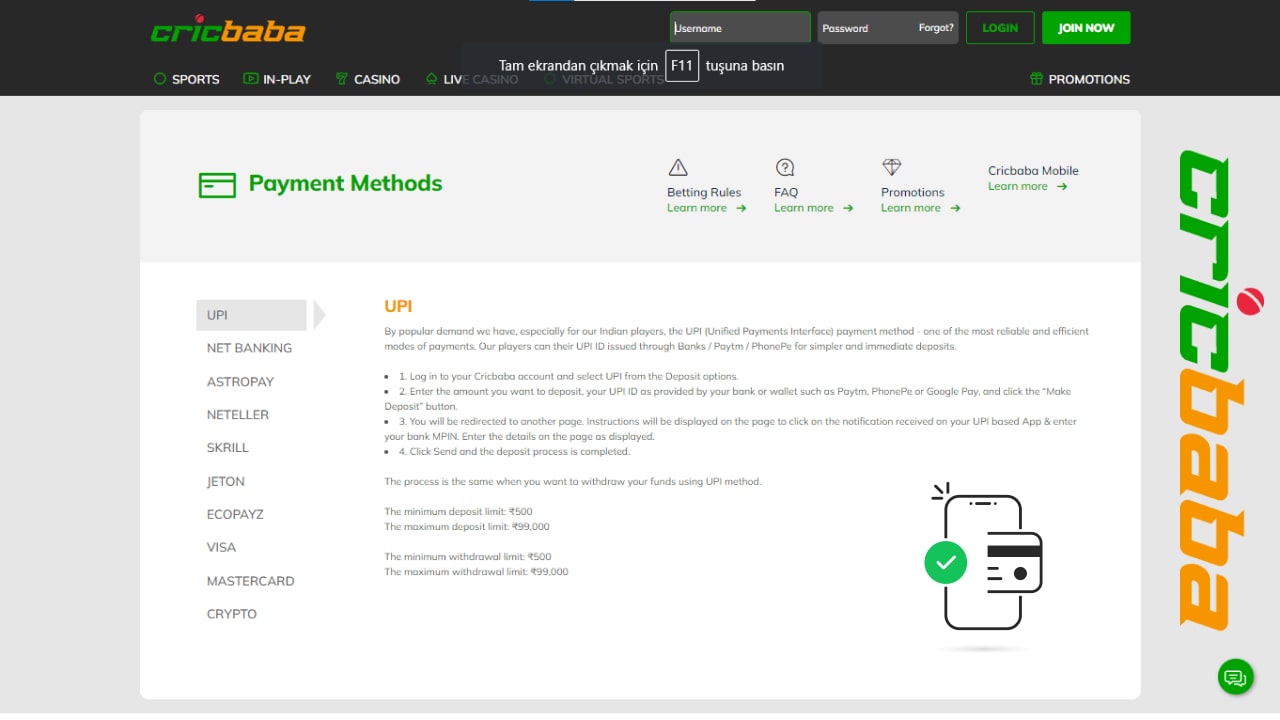The width and height of the screenshot is (1280, 720).
Task: Select the Ecopayz payment tab
Action: click(x=235, y=514)
